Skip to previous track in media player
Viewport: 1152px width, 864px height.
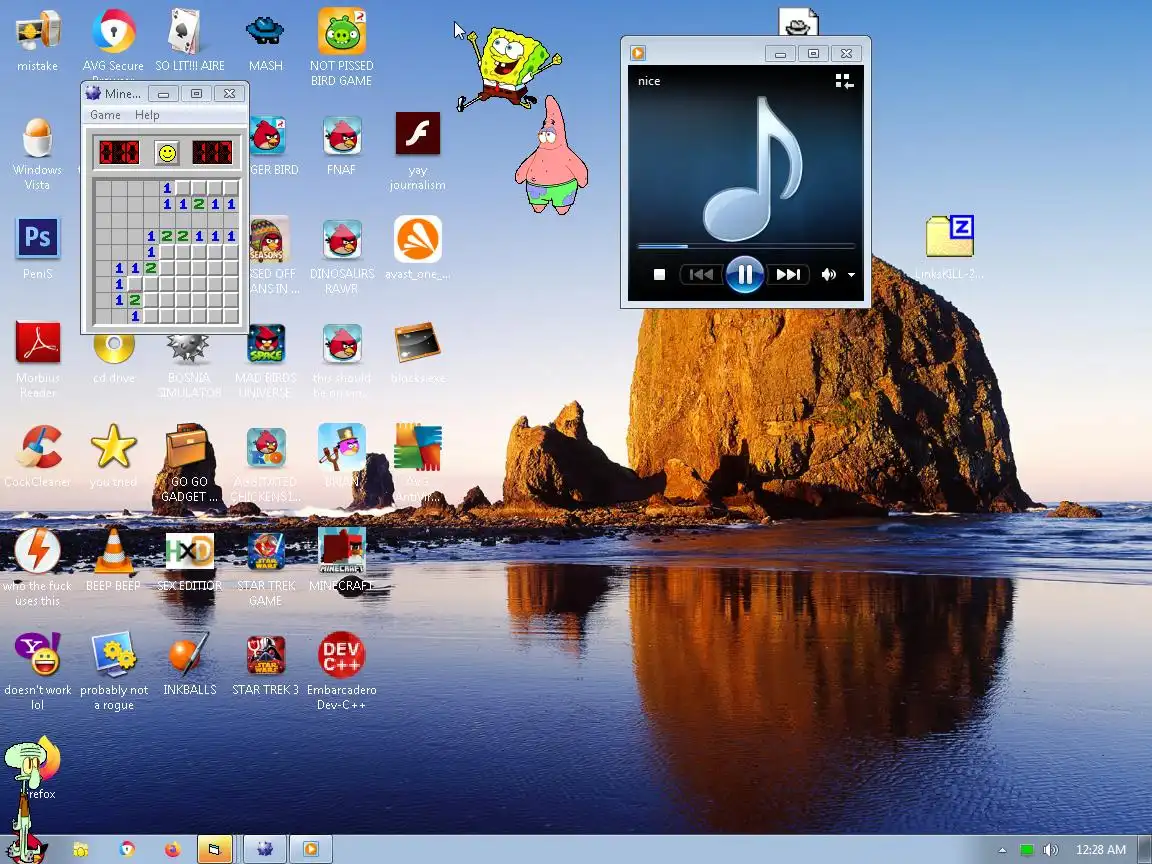701,274
